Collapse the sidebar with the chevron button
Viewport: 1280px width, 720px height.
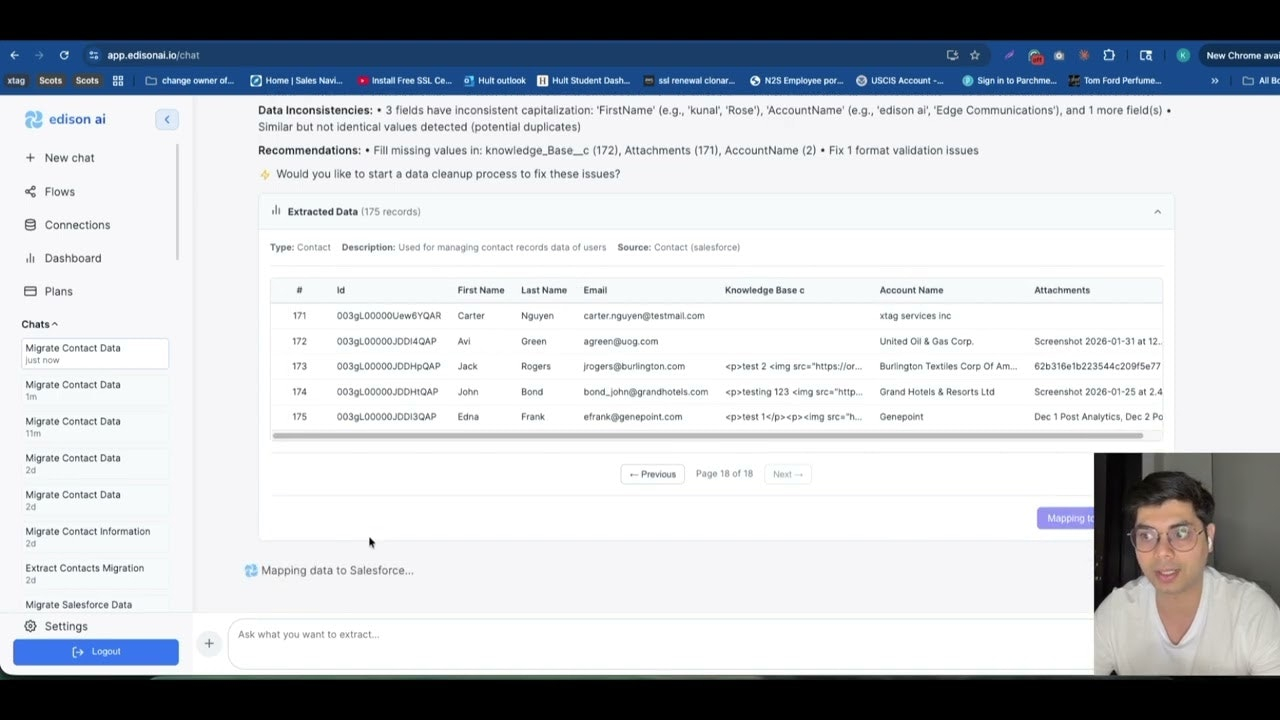coord(167,120)
